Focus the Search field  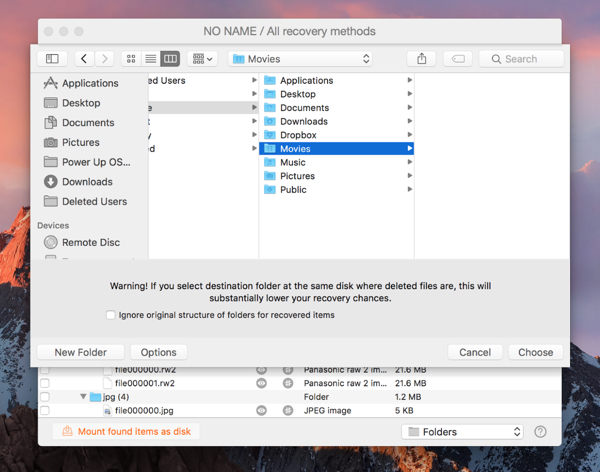[521, 59]
